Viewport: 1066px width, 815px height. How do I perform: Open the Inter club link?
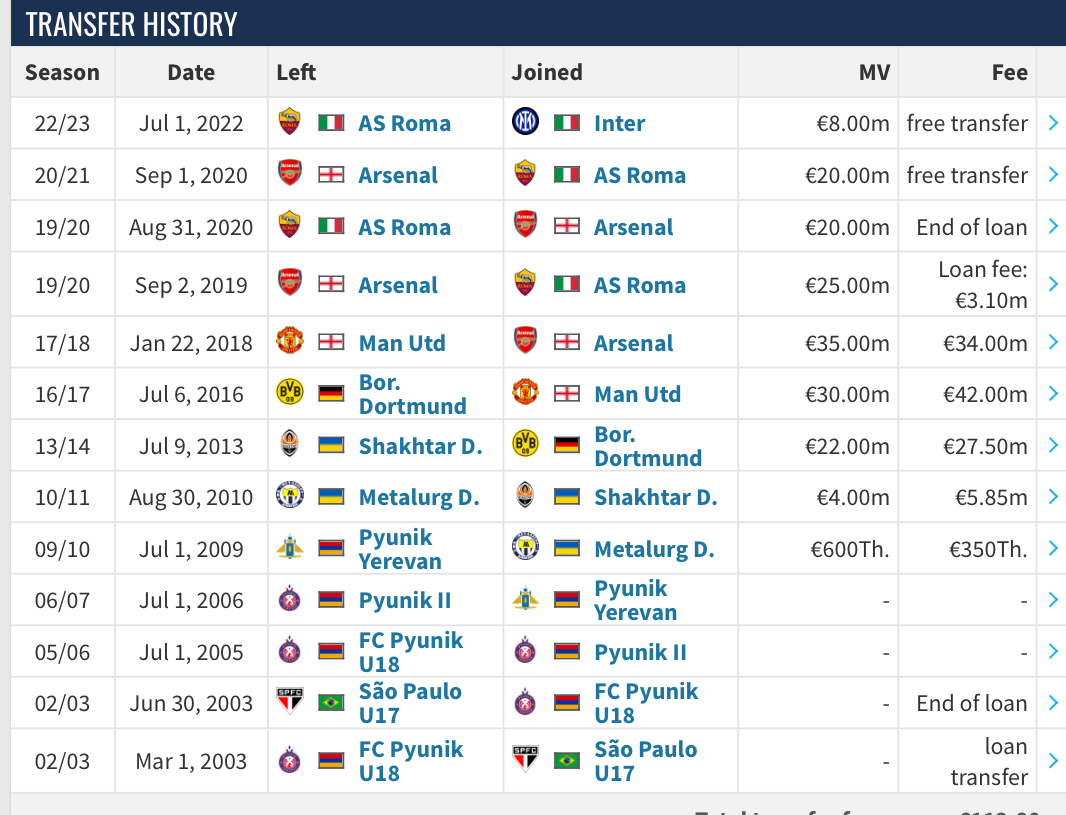coord(619,123)
